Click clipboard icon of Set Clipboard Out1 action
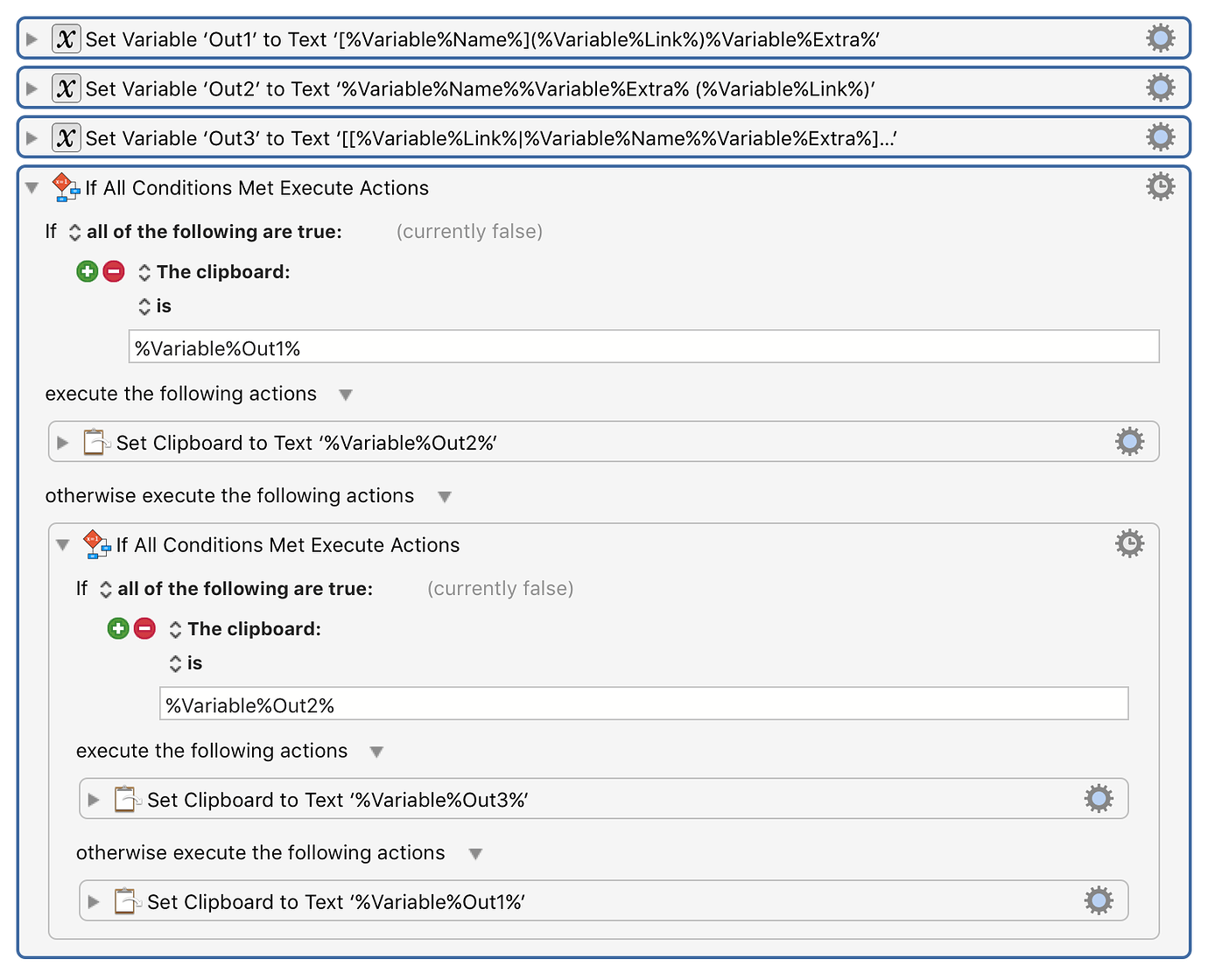The height and width of the screenshot is (980, 1208). (127, 901)
